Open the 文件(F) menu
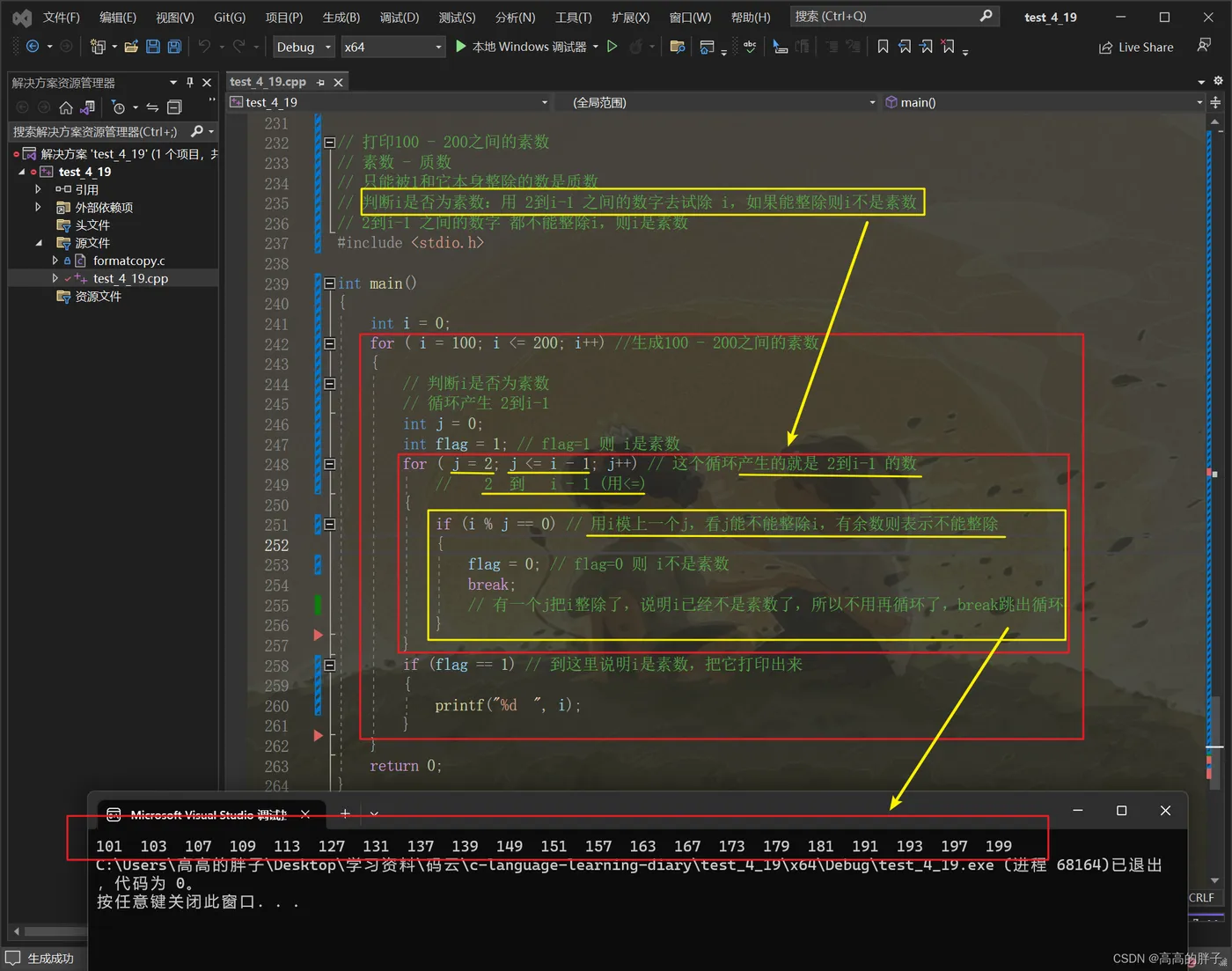Viewport: 1232px width, 971px height. click(x=61, y=17)
